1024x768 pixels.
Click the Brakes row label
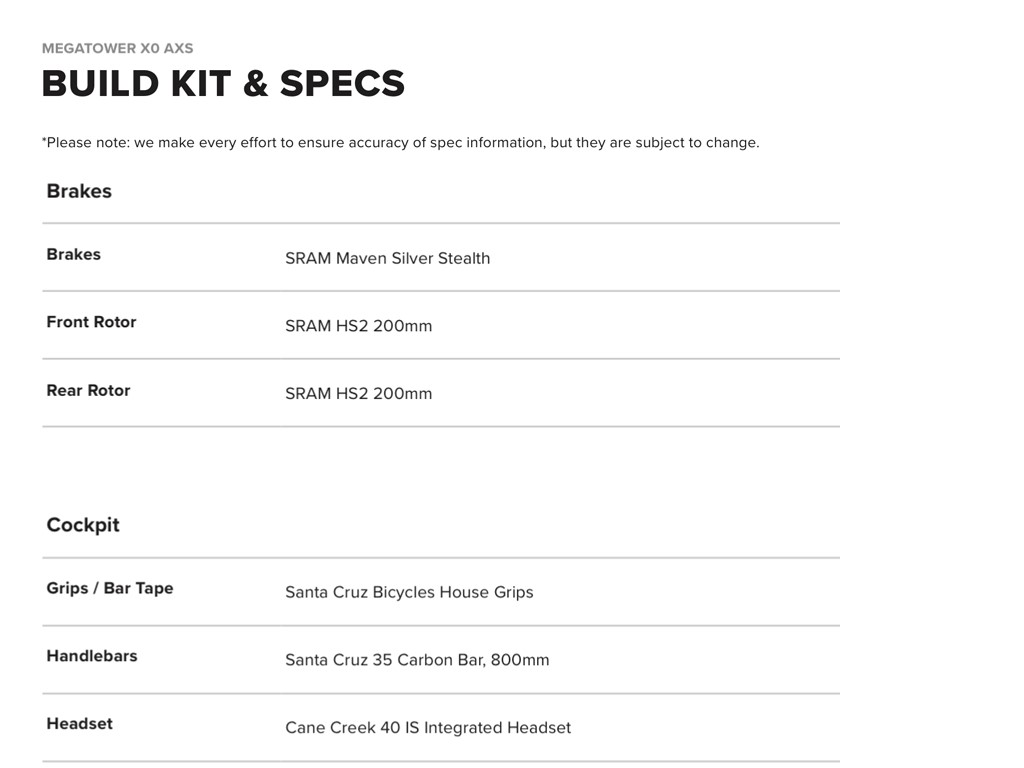(74, 254)
